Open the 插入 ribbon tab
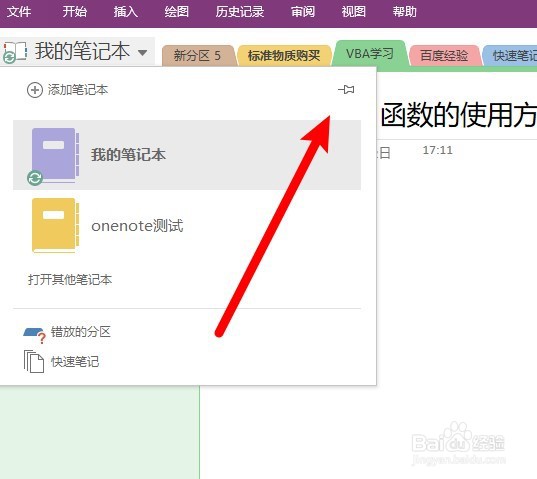The image size is (537, 479). pyautogui.click(x=126, y=12)
